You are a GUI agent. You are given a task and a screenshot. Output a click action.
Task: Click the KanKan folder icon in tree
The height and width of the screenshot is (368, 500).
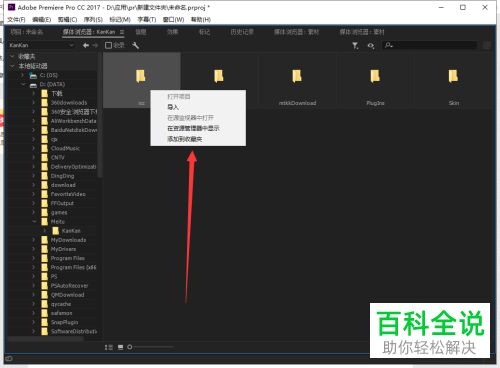click(x=55, y=231)
